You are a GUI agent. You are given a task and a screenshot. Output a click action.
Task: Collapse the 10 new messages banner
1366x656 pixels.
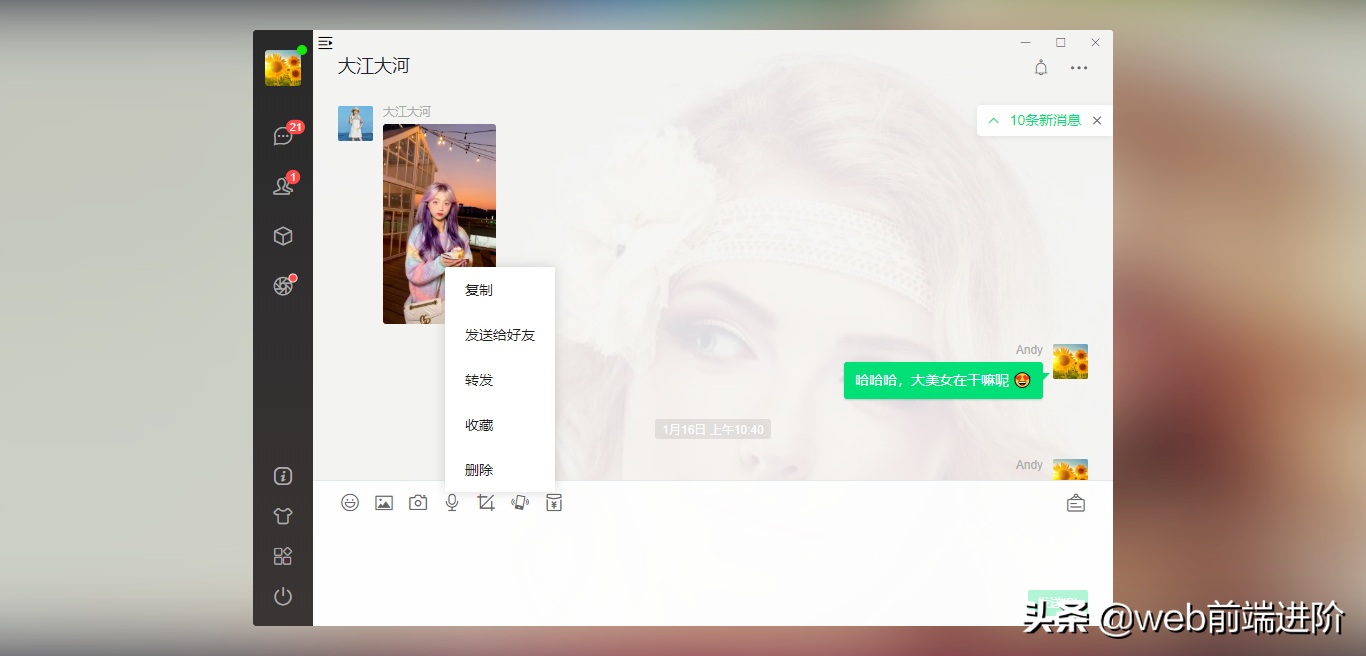tap(993, 120)
